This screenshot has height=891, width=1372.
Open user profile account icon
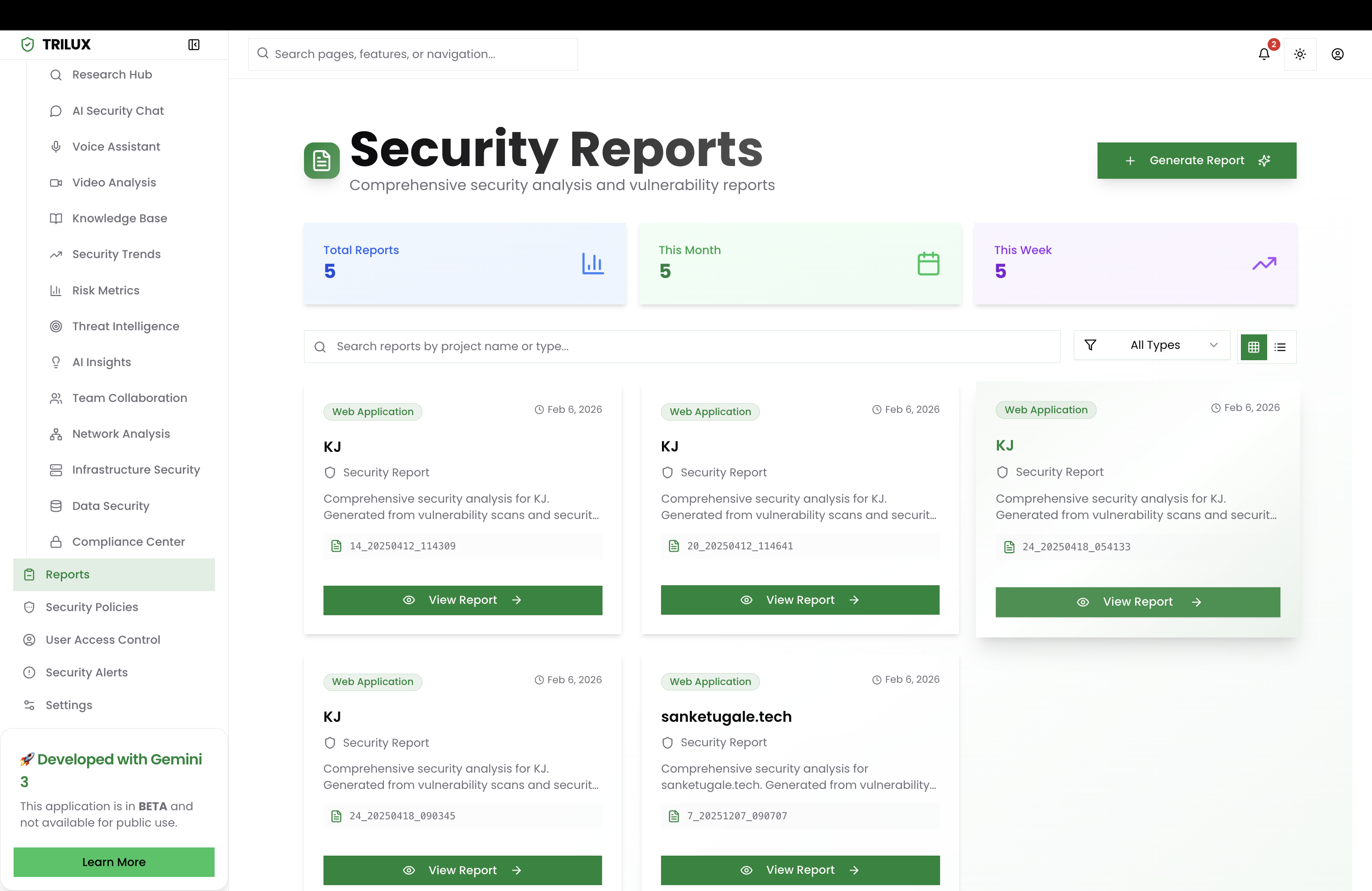(x=1338, y=54)
